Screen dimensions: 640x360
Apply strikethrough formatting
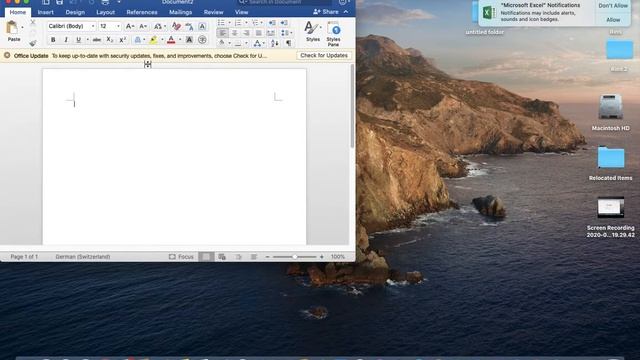coord(97,40)
